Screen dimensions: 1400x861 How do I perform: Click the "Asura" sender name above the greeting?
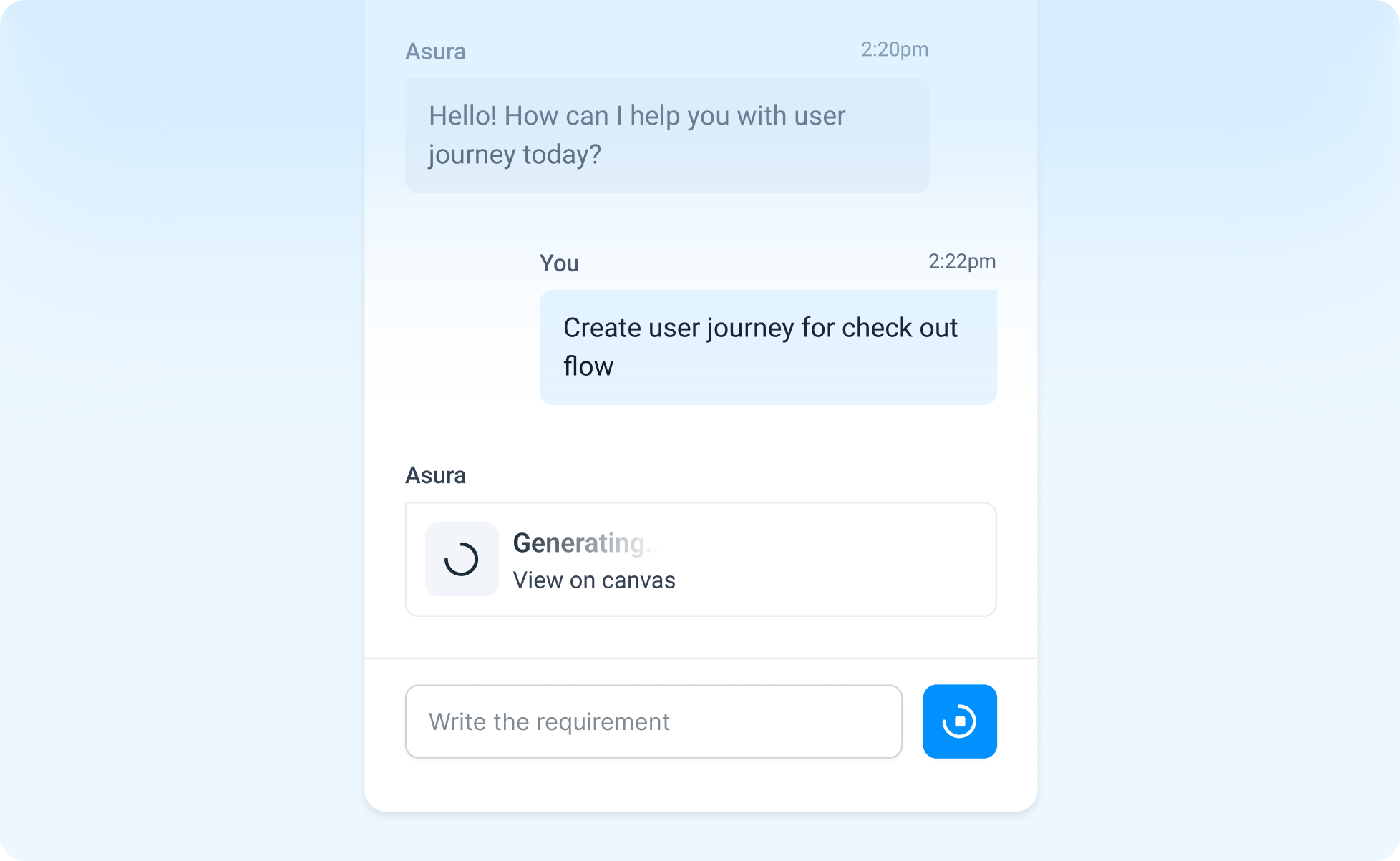[435, 52]
